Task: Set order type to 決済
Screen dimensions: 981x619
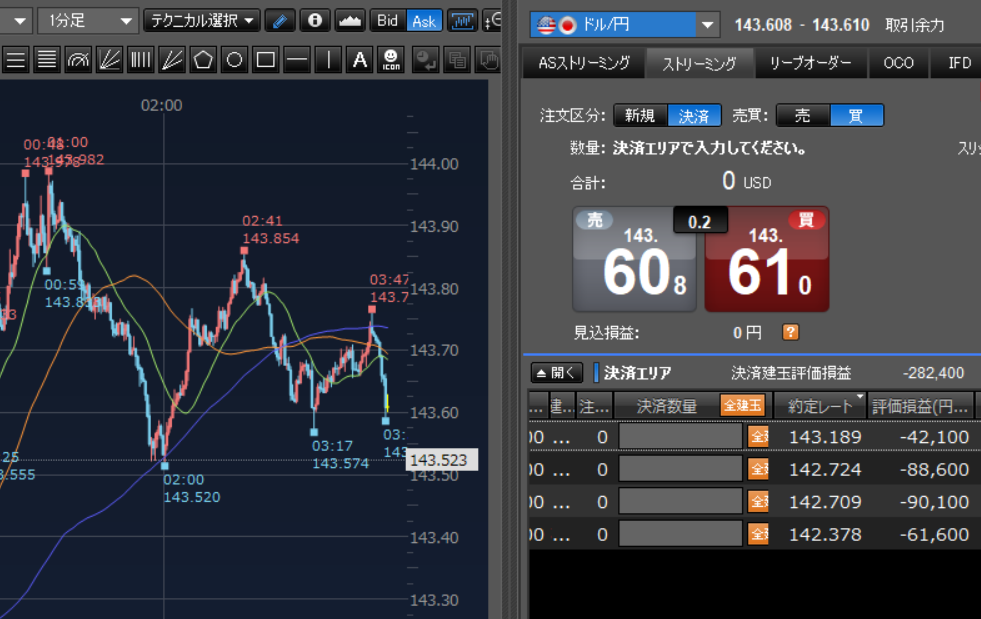Action: [694, 116]
